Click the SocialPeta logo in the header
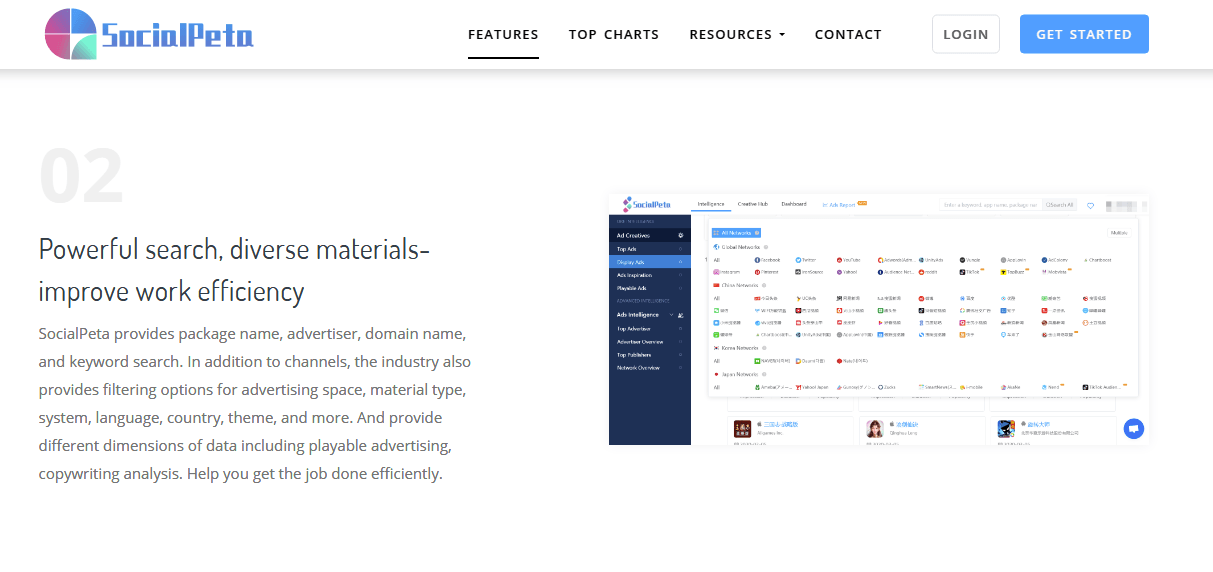 coord(150,34)
